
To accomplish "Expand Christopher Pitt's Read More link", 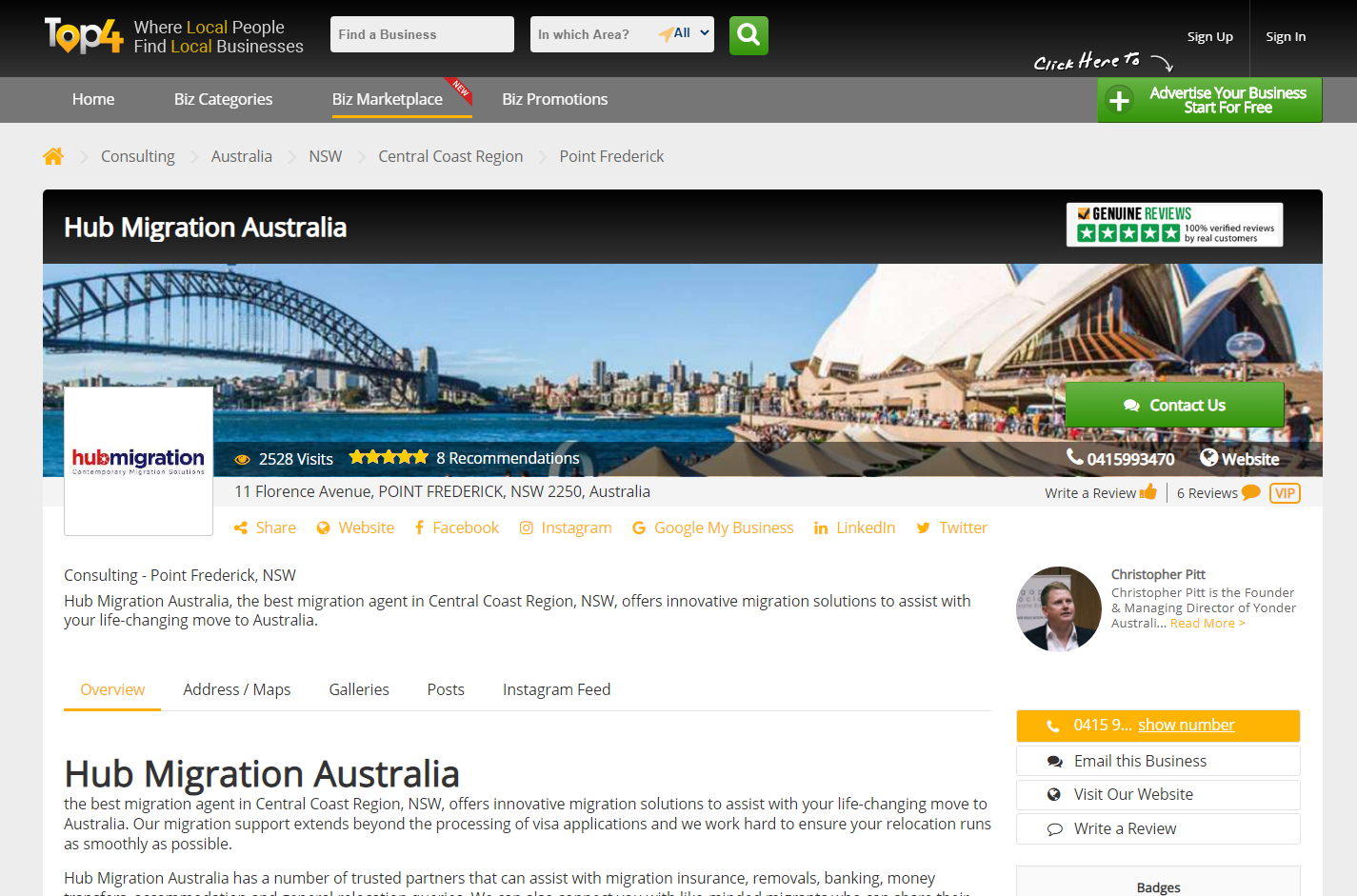I will click(1207, 624).
